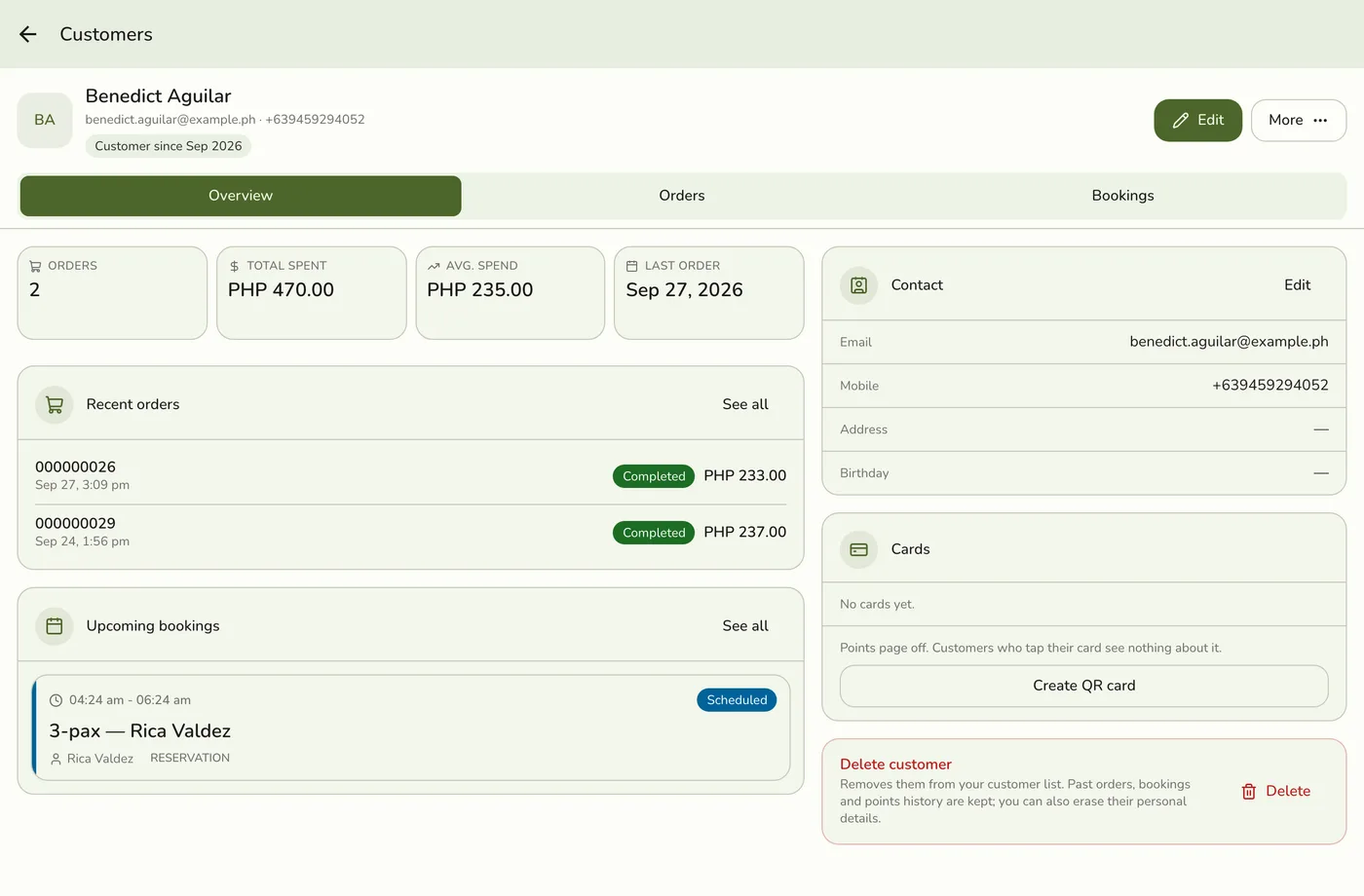Click the Scheduled status badge

point(737,700)
